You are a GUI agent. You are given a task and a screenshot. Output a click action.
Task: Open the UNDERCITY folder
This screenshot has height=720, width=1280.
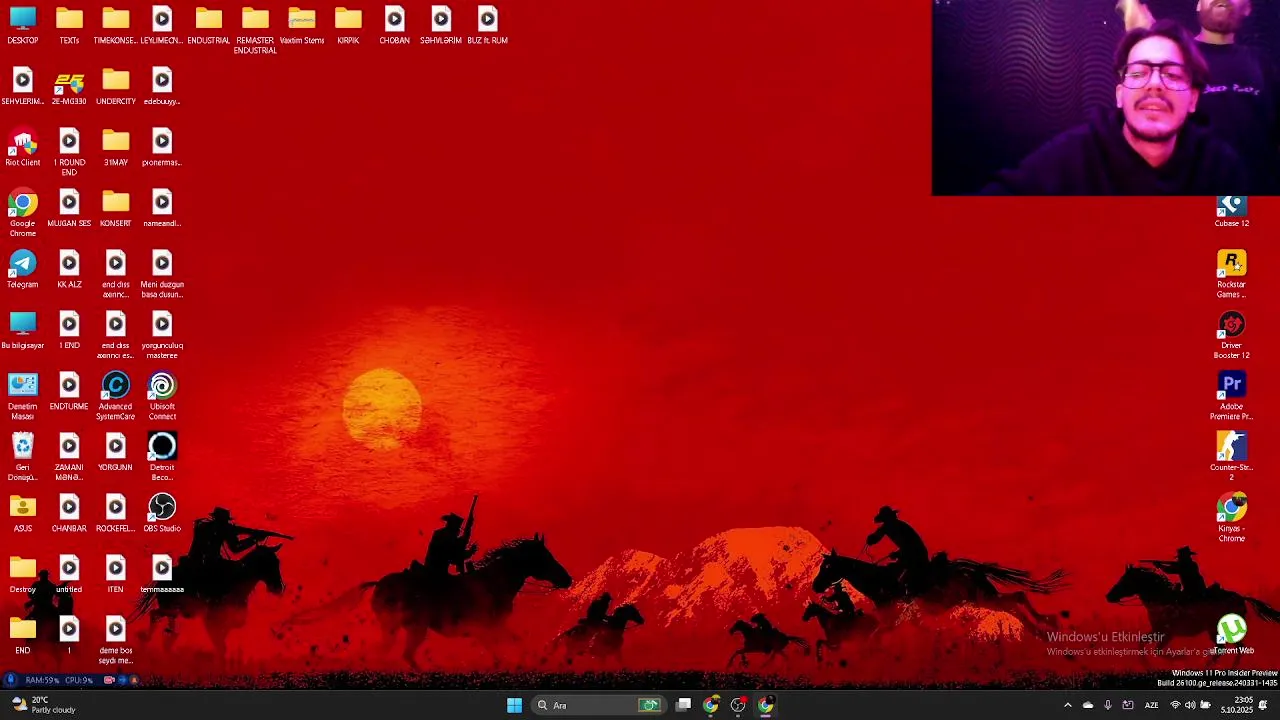115,87
